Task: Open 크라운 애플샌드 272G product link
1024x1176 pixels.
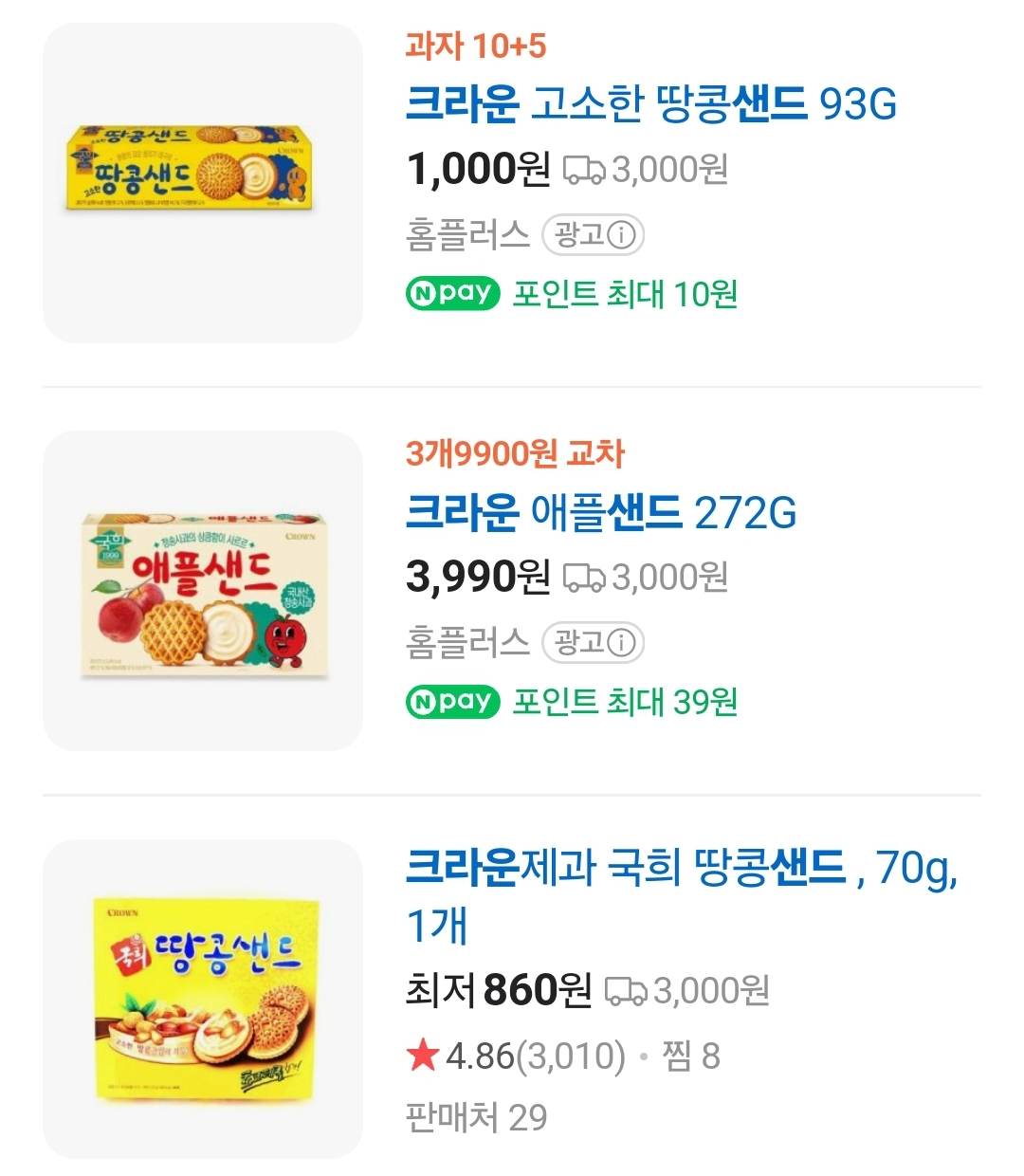Action: coord(600,512)
